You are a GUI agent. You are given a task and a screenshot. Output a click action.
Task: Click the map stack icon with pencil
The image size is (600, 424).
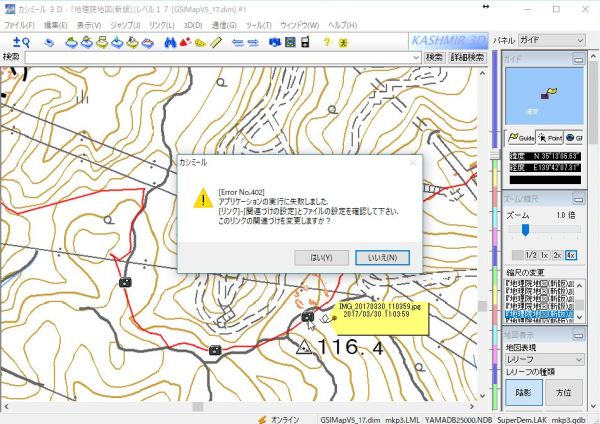pos(132,42)
